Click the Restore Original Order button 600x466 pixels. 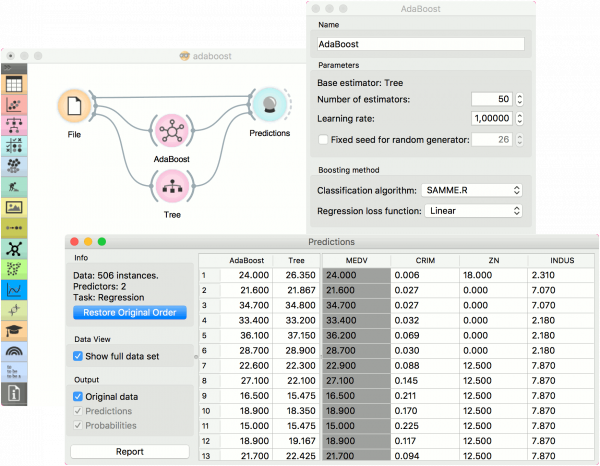pyautogui.click(x=129, y=312)
